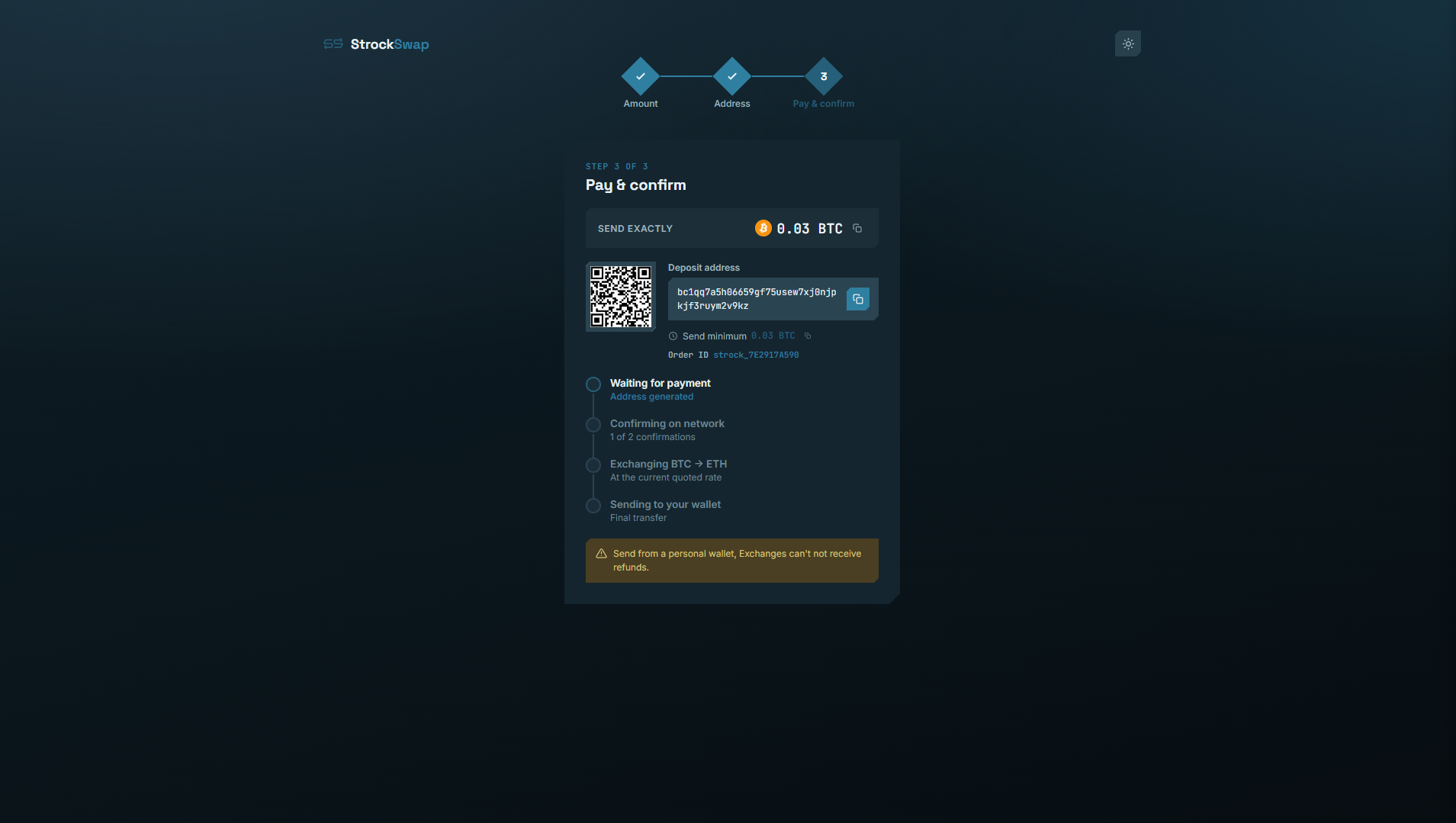Screen dimensions: 1456x823
Task: Select the bc1qq7a5h06659 deposit address text
Action: [x=757, y=299]
